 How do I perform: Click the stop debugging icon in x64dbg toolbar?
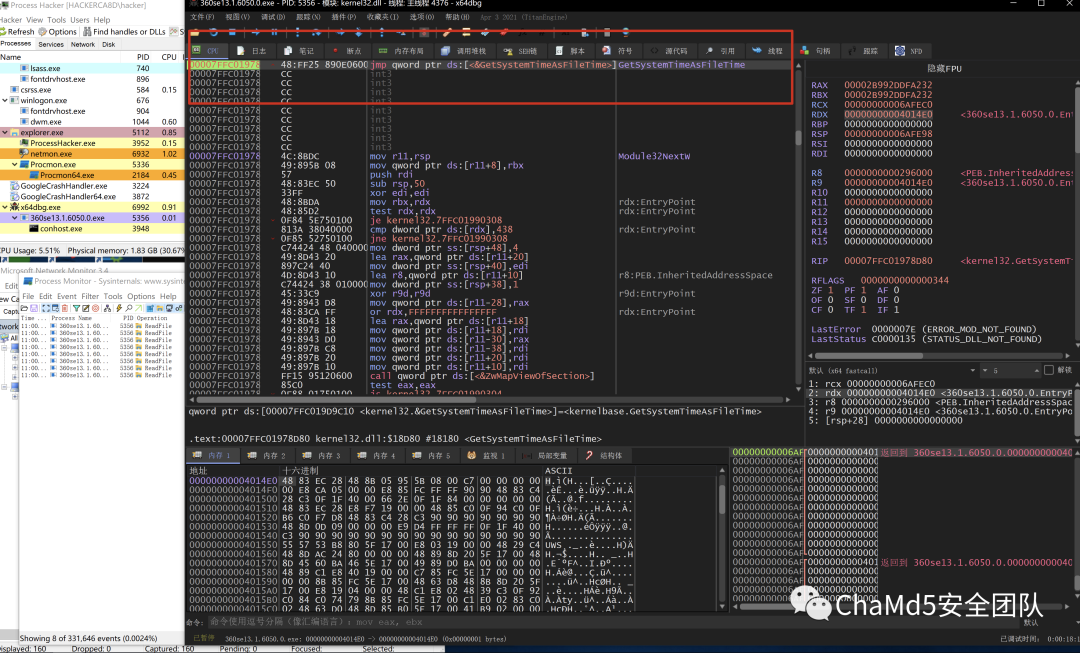pos(232,32)
